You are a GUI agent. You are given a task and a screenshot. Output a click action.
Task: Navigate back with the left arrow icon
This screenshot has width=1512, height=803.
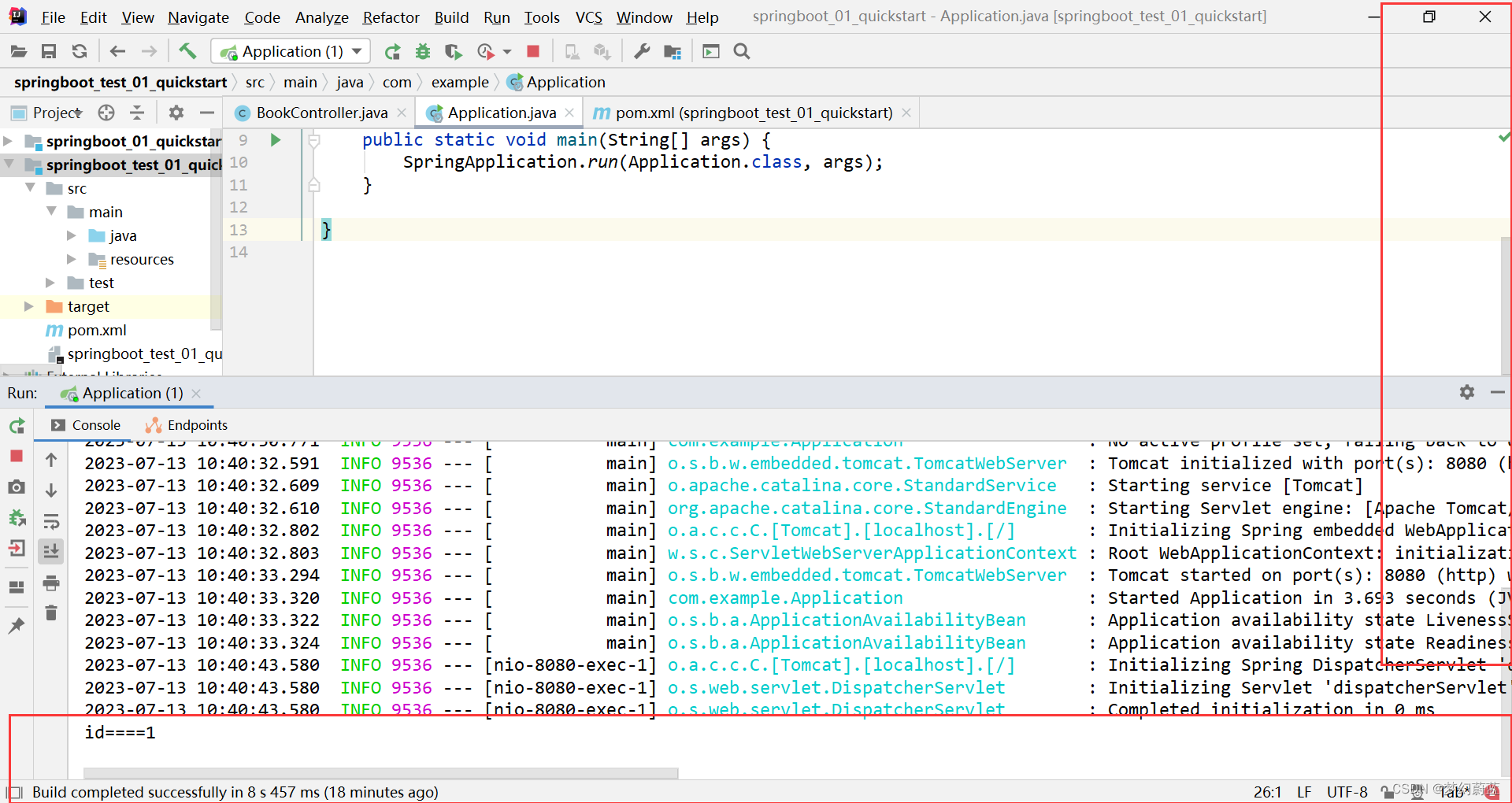[x=118, y=51]
